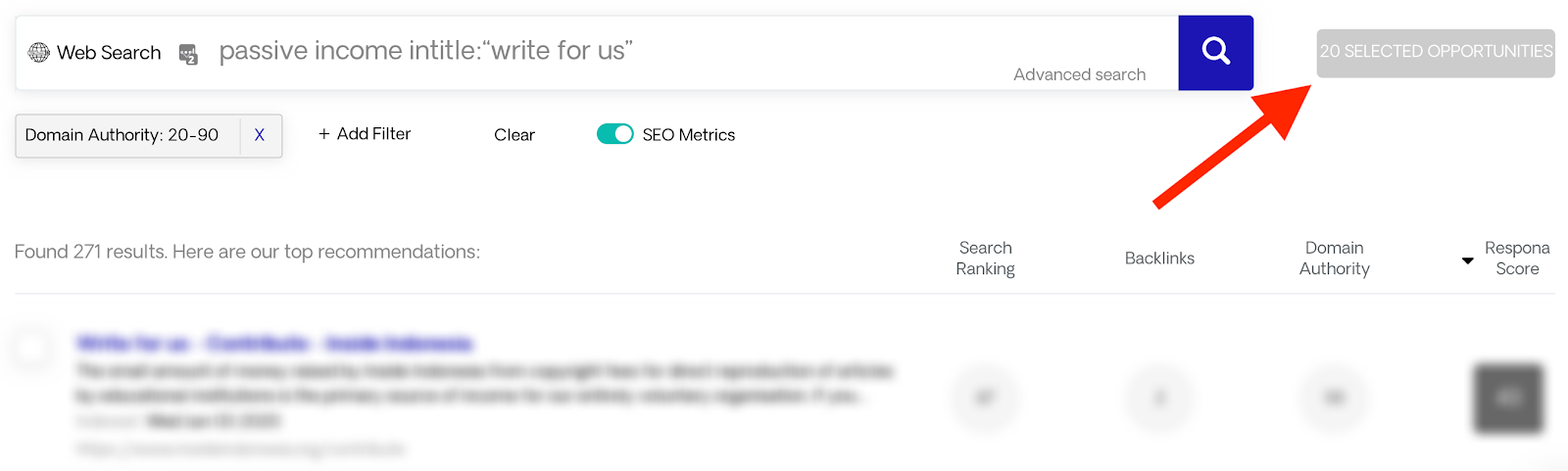Open the 20 Selected Opportunities button
The height and width of the screenshot is (471, 1568).
pyautogui.click(x=1436, y=53)
